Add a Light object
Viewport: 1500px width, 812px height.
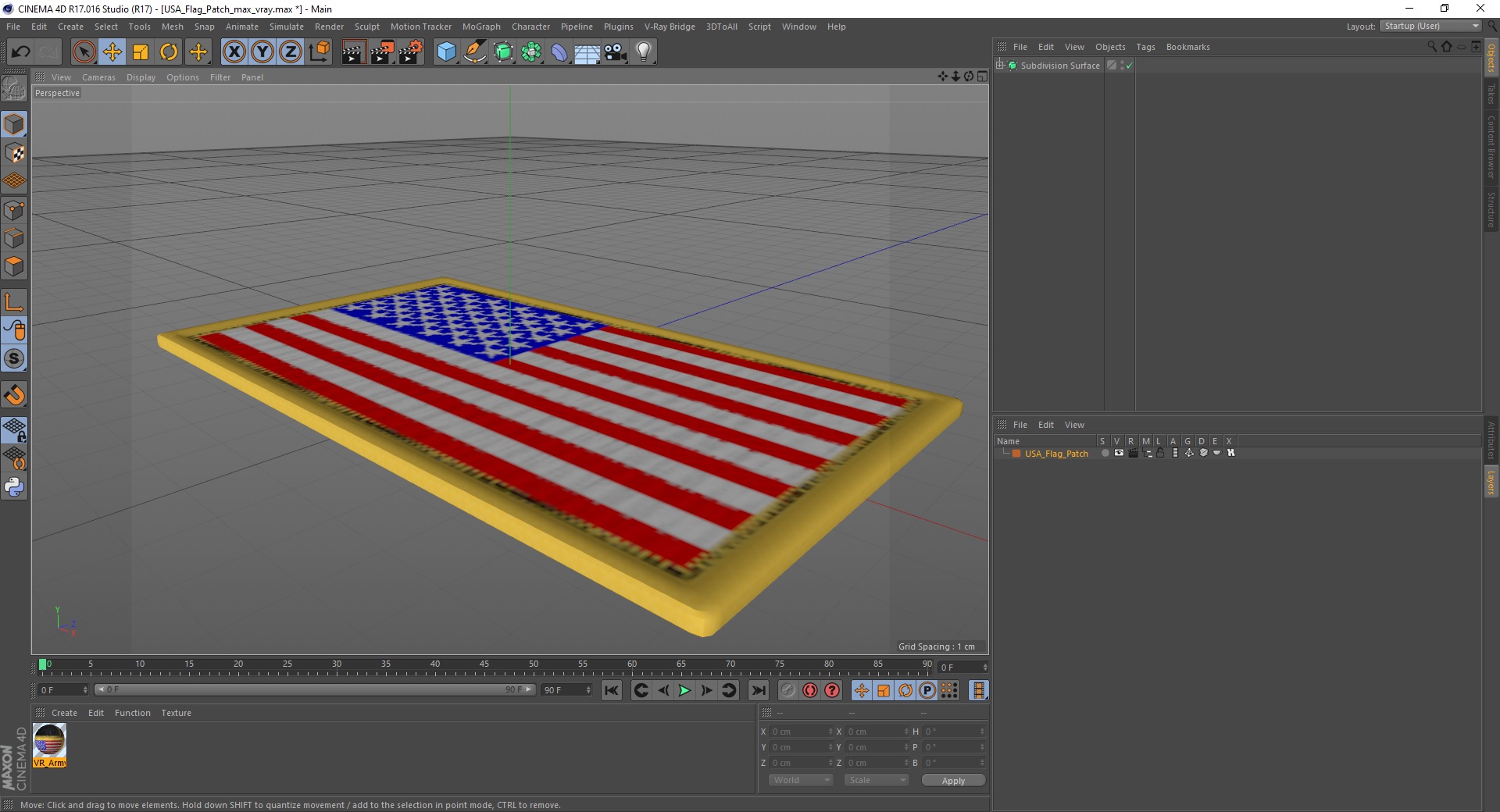(644, 52)
